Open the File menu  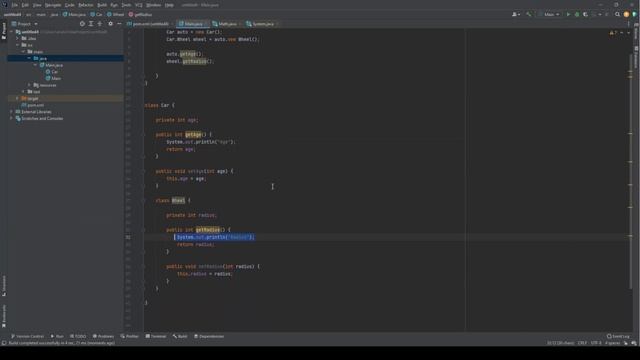15,5
